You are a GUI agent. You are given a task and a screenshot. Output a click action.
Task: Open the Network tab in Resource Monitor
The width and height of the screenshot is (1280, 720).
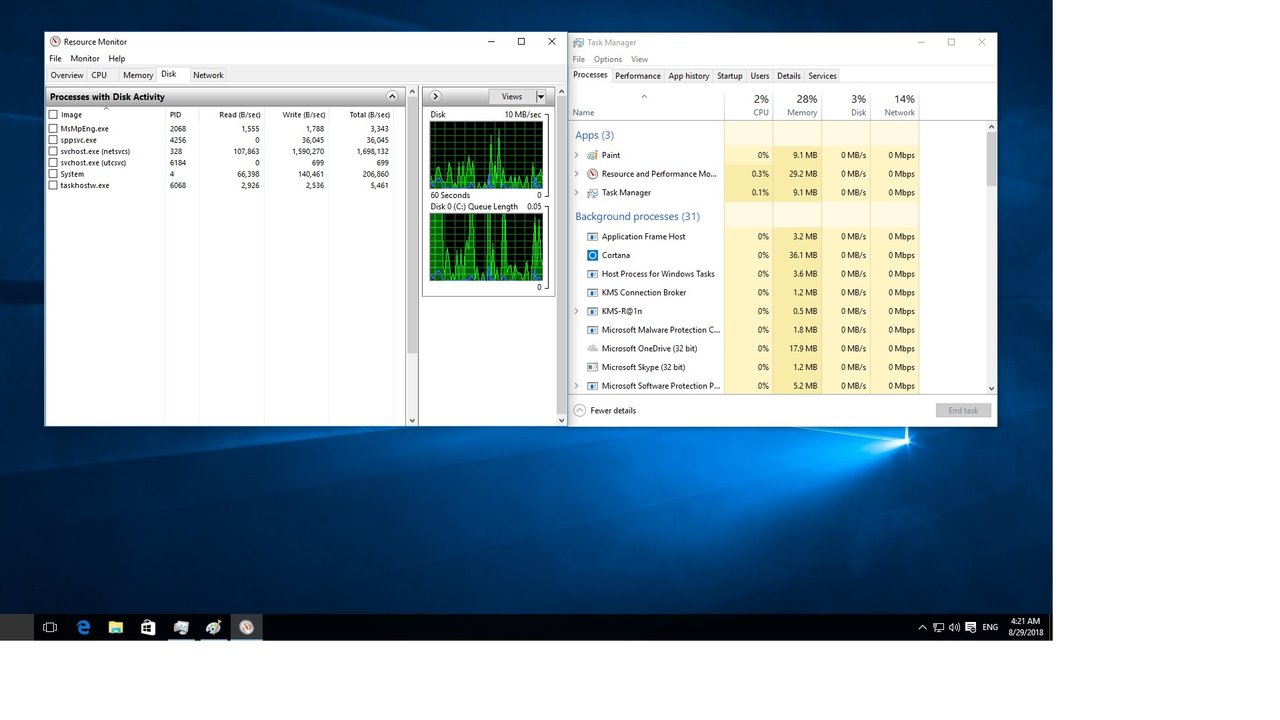[208, 75]
